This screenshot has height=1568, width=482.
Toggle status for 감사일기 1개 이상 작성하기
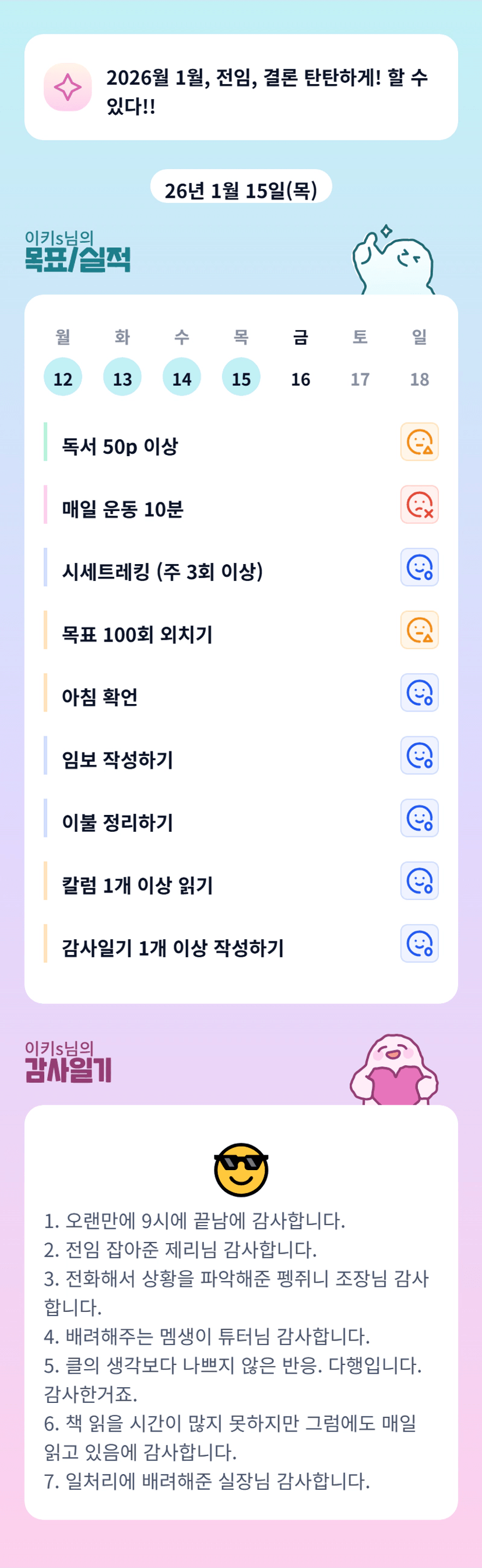[419, 943]
